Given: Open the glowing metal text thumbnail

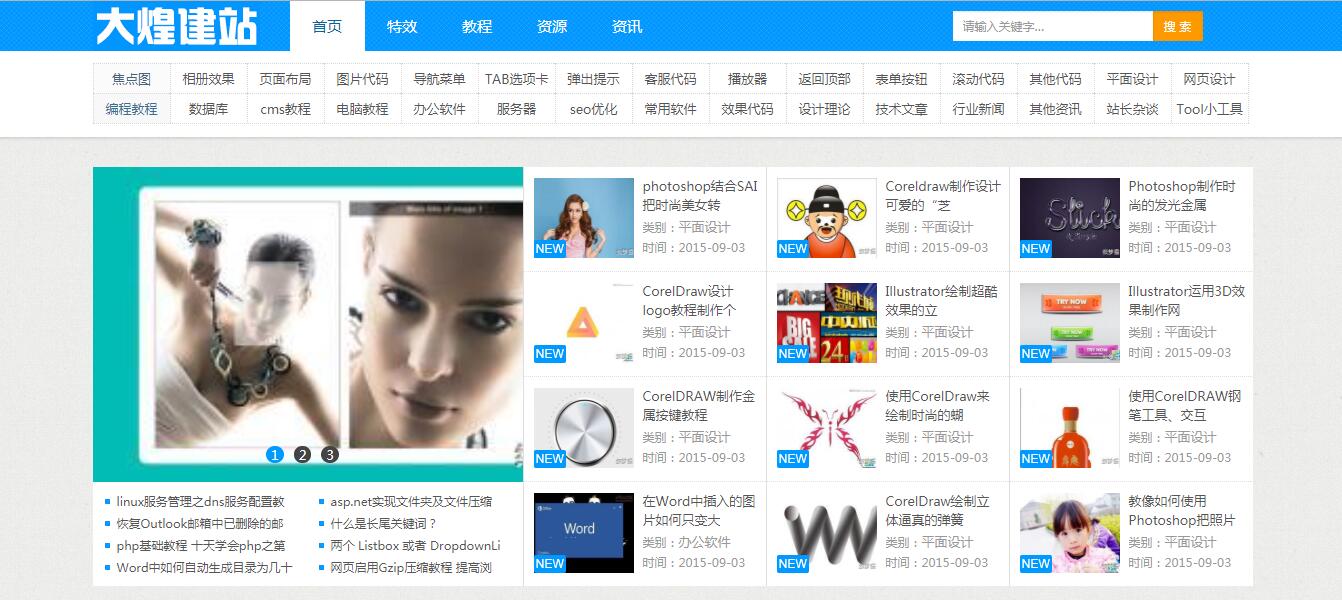Looking at the screenshot, I should [x=1069, y=218].
